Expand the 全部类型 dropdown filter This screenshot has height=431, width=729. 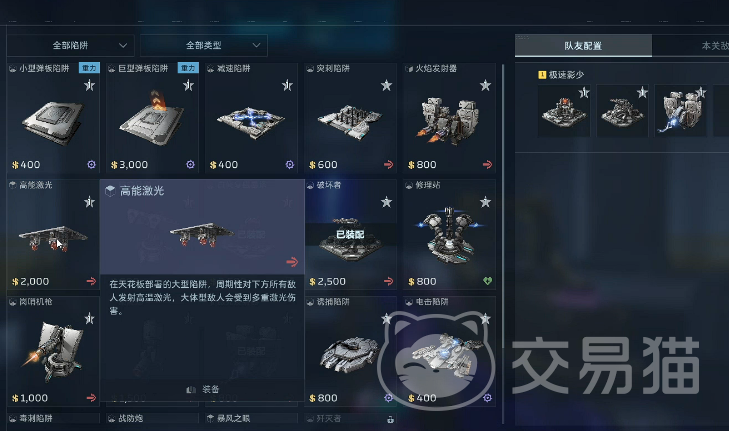click(x=204, y=46)
